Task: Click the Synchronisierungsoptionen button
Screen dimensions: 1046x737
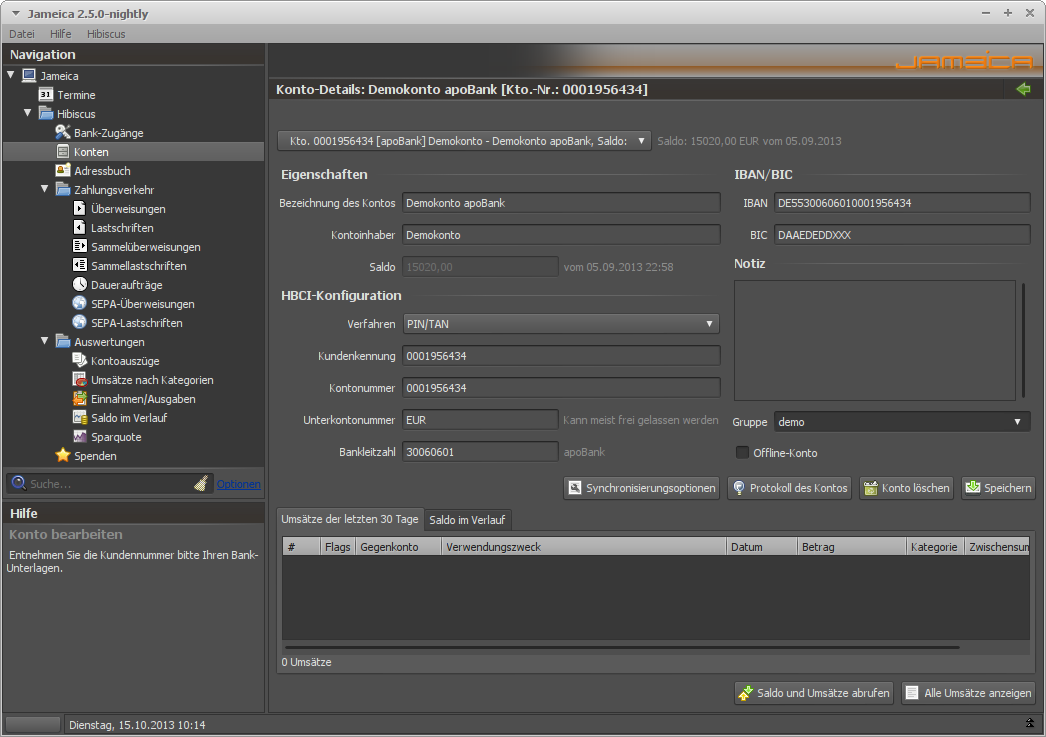Action: coord(641,488)
